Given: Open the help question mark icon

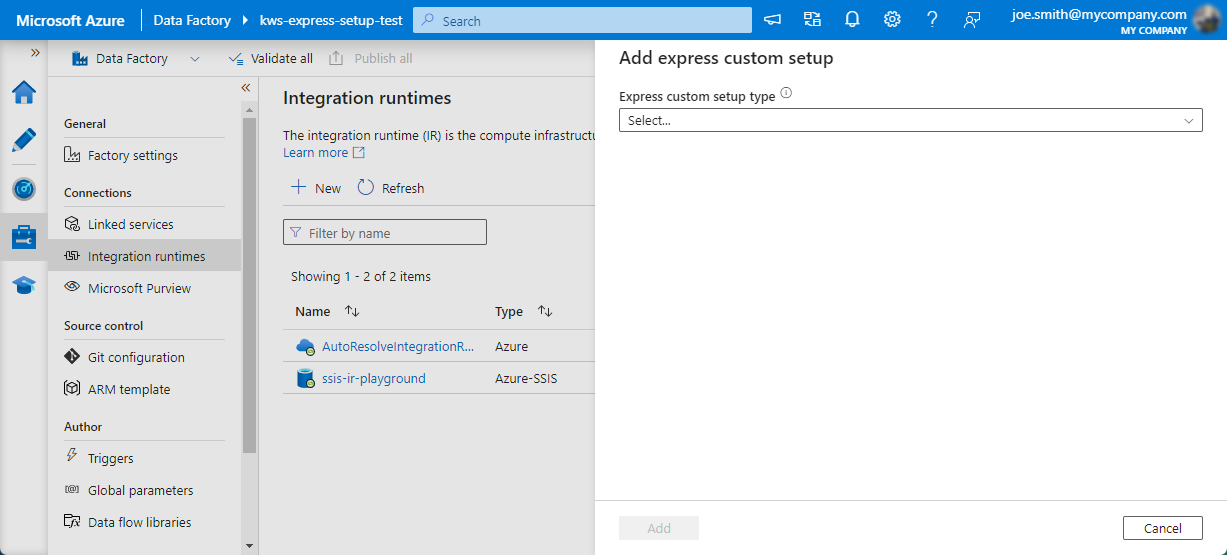Looking at the screenshot, I should [932, 20].
